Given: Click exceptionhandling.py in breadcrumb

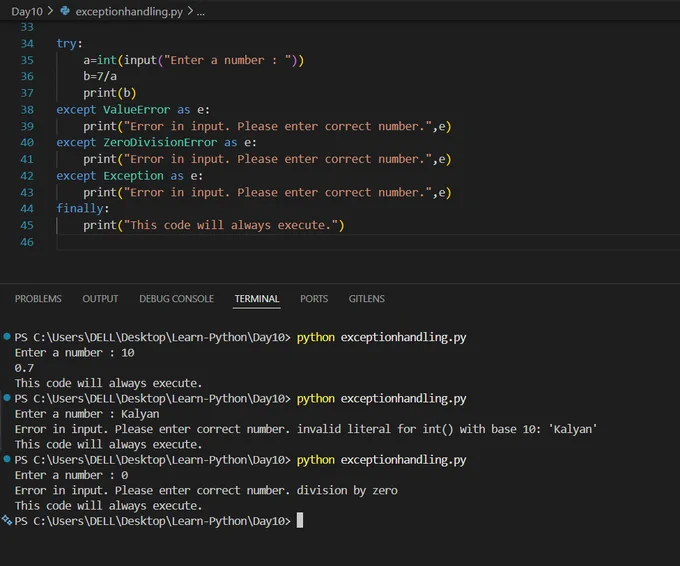Looking at the screenshot, I should pyautogui.click(x=129, y=11).
